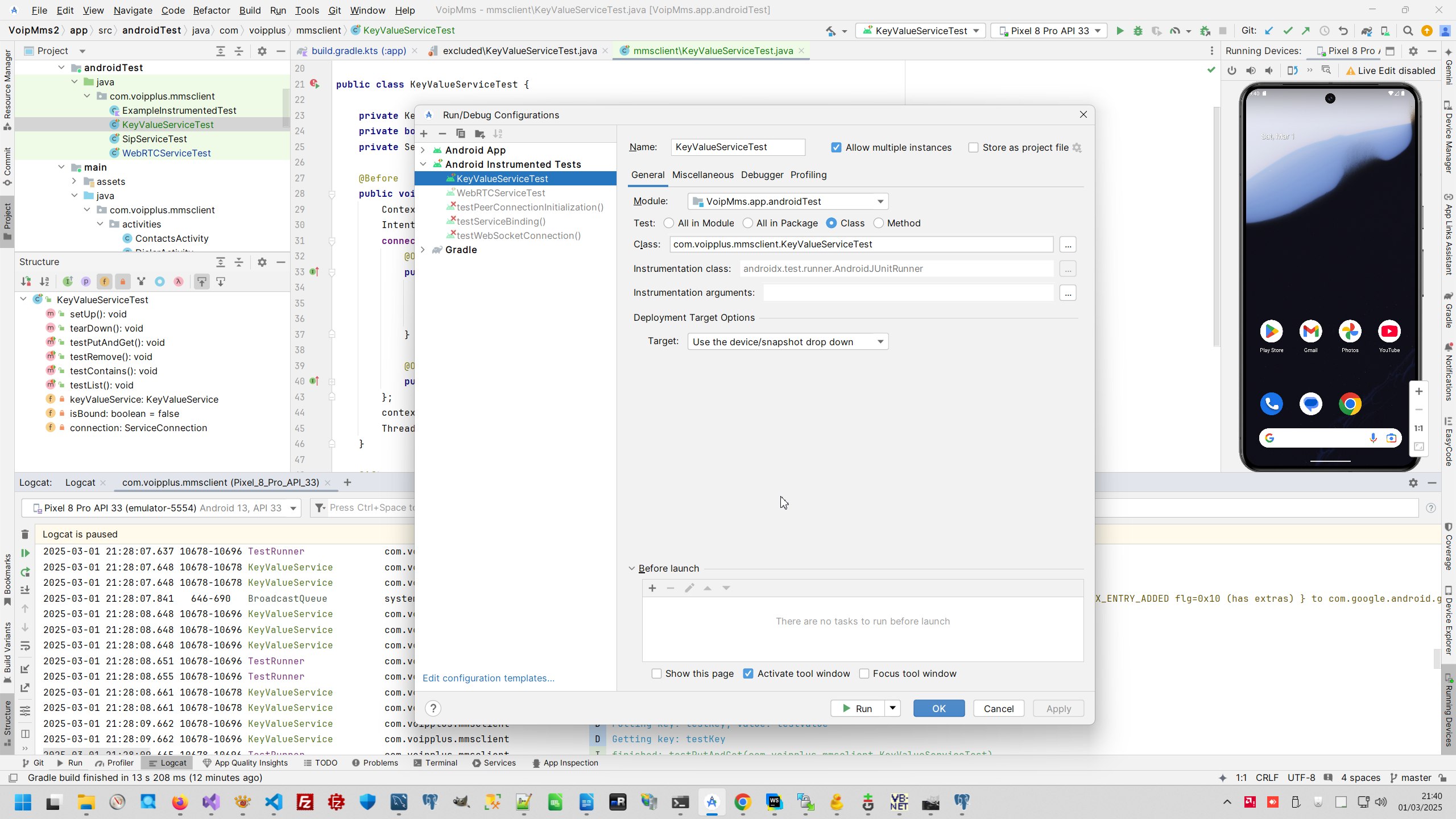Switch to the Debugger tab
The width and height of the screenshot is (1456, 819).
click(x=762, y=175)
